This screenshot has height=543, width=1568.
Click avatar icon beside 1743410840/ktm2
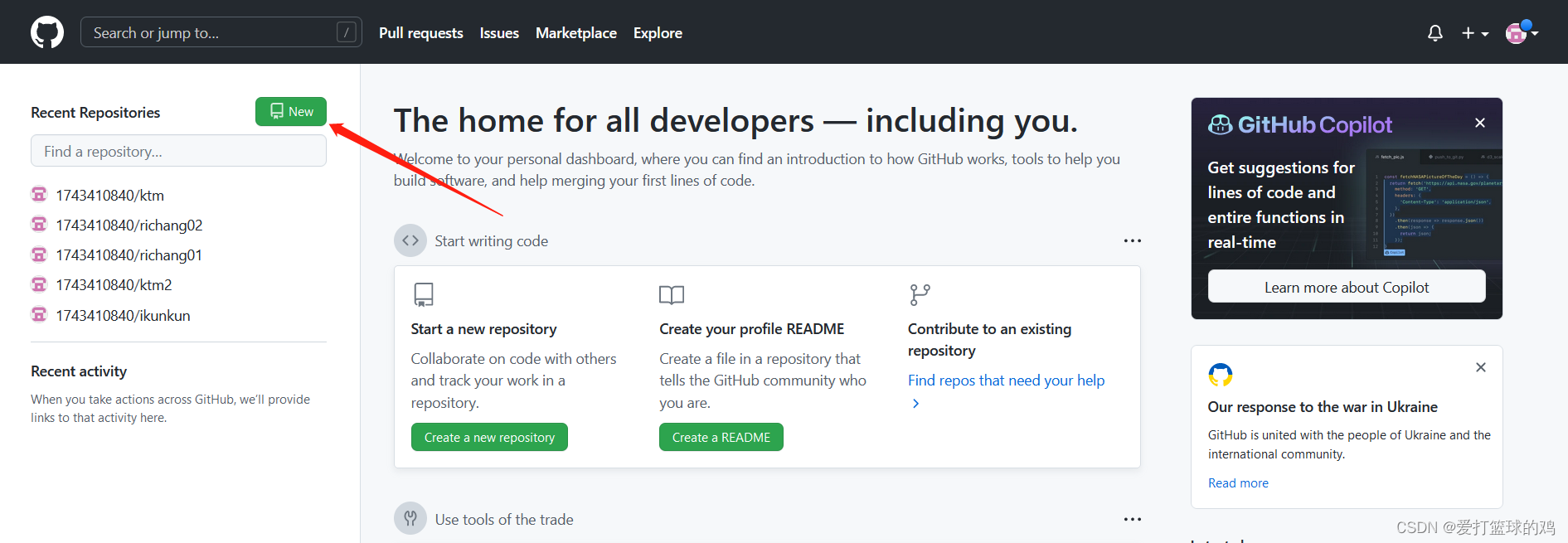[39, 284]
